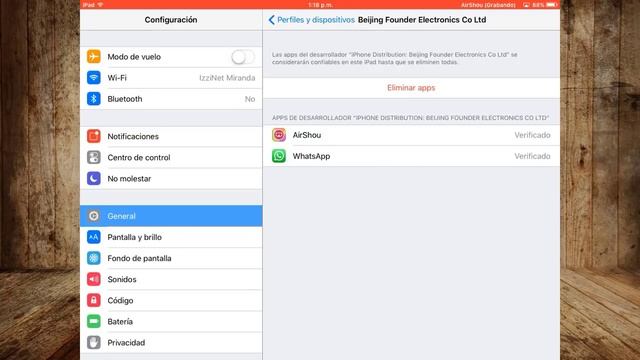Tap the iPad carrier label
This screenshot has width=640, height=360.
click(x=89, y=5)
